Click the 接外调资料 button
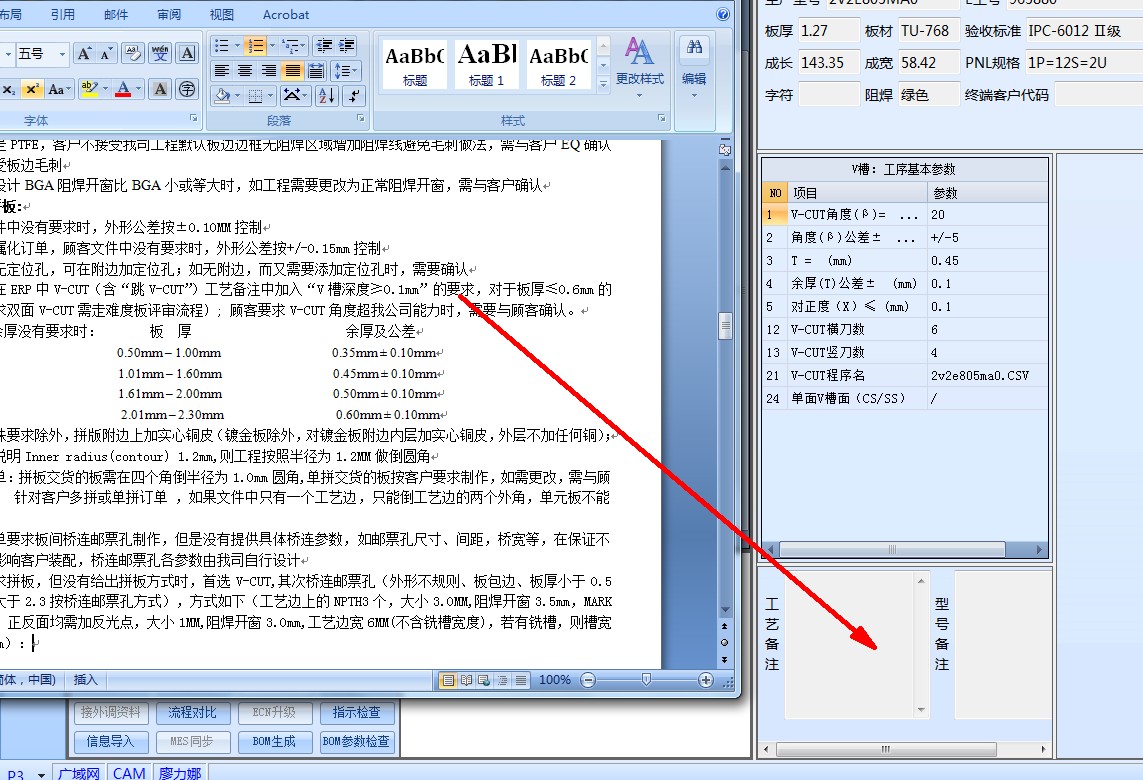Screen dimensions: 1143x780 pos(111,713)
